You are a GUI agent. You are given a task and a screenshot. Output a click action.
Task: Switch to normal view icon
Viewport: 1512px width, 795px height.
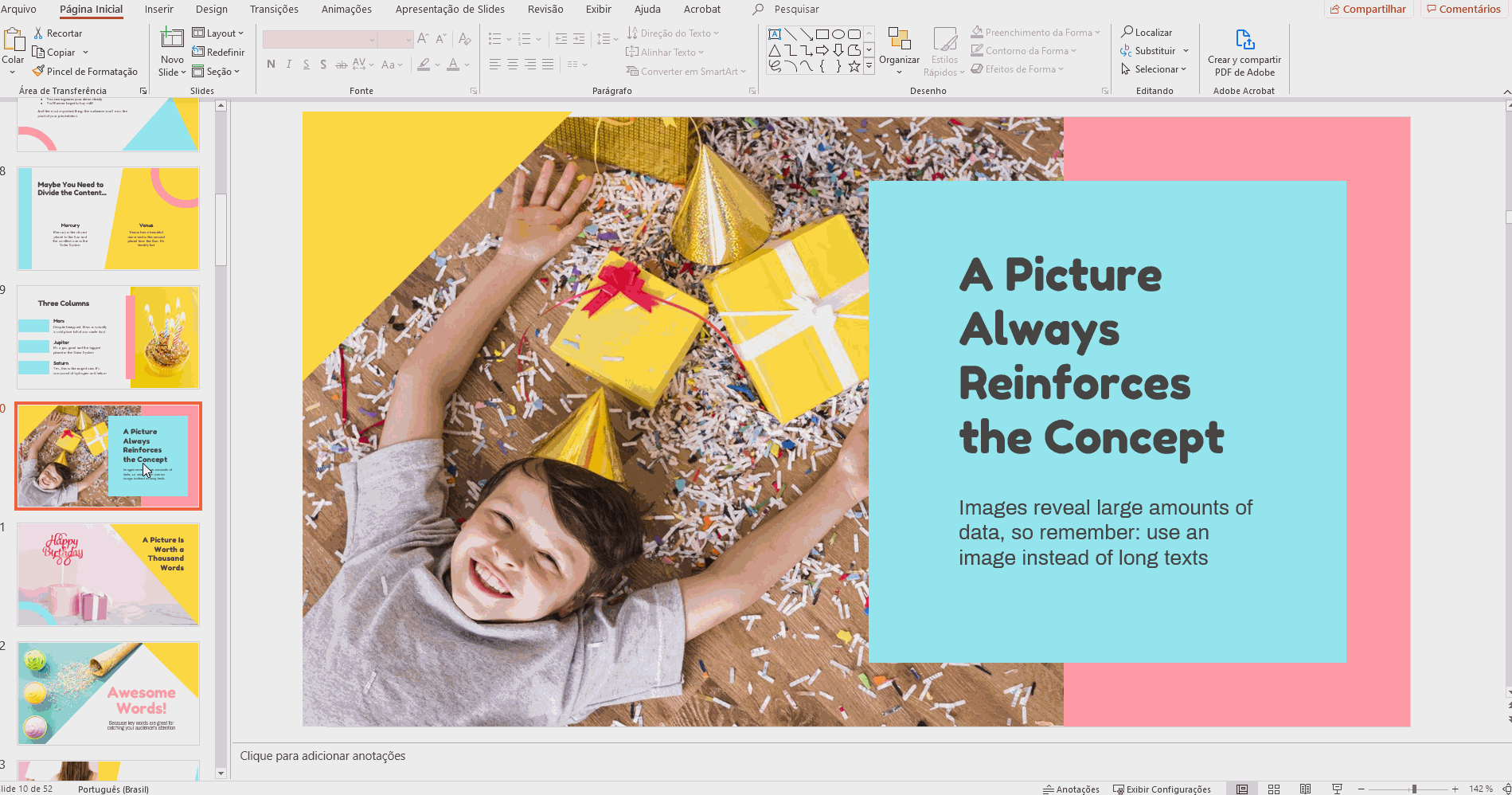pos(1242,789)
